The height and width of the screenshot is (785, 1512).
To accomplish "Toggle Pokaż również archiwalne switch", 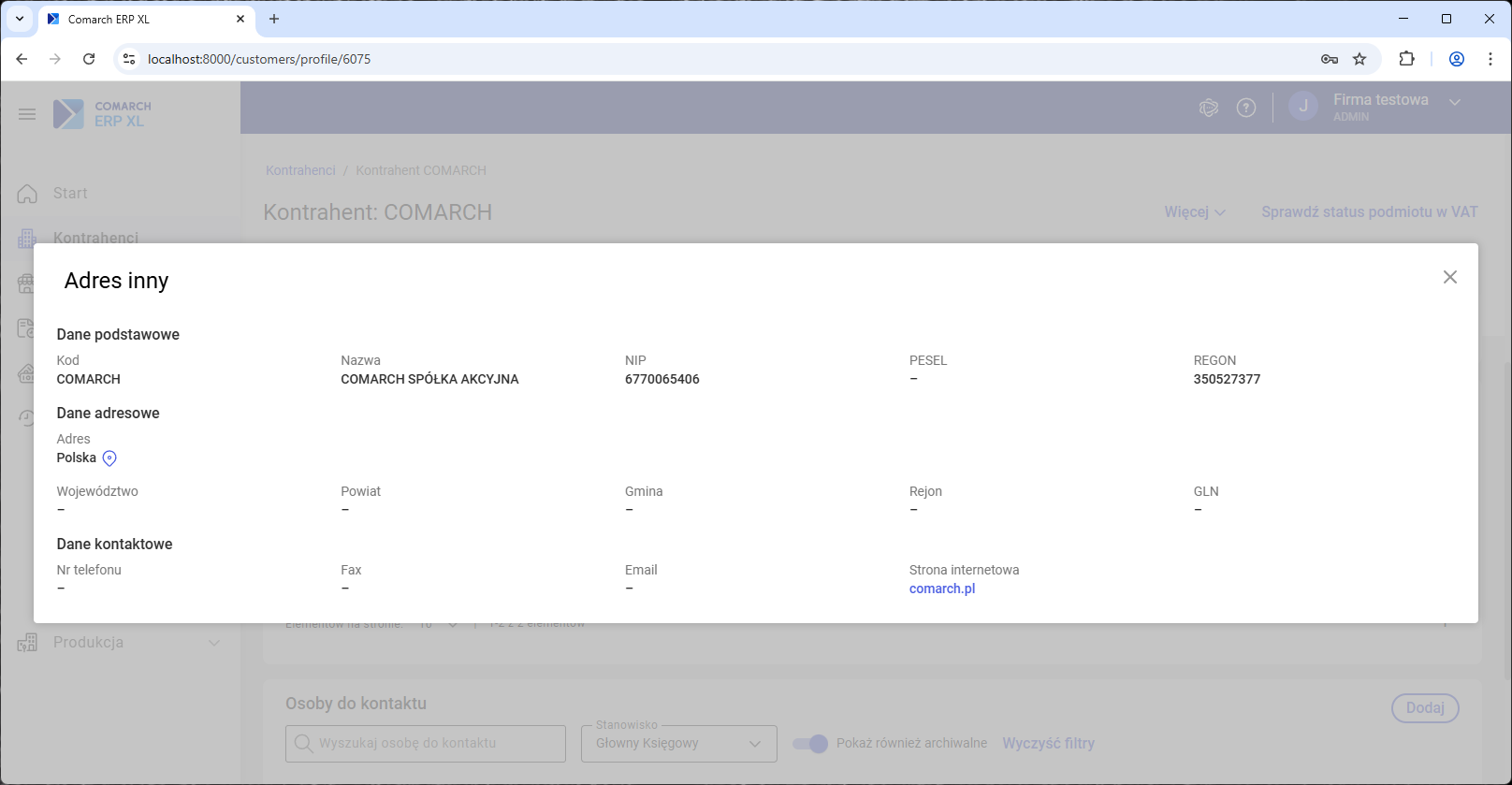I will click(x=810, y=744).
